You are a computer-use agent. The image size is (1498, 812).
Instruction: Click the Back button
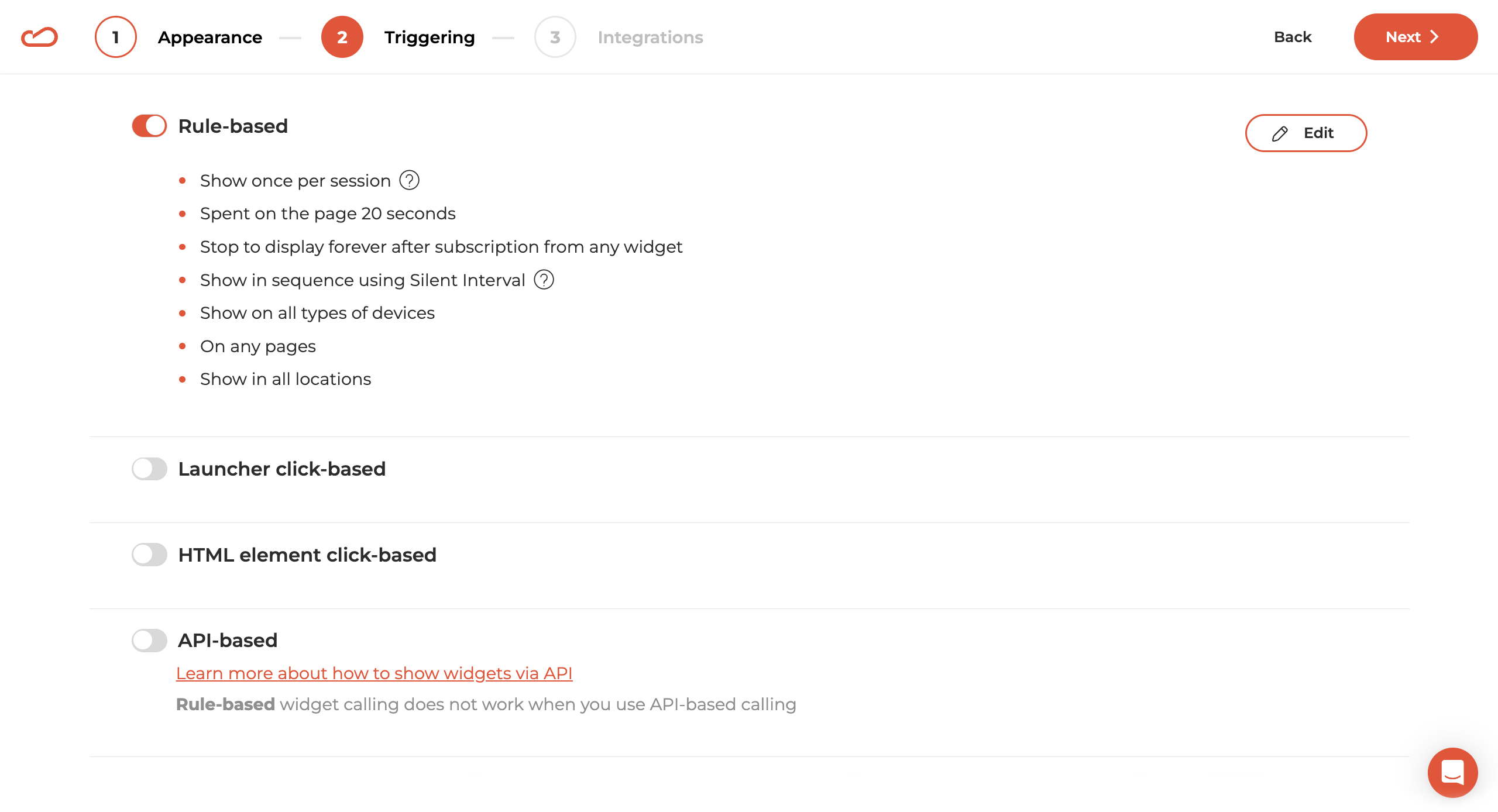tap(1293, 37)
